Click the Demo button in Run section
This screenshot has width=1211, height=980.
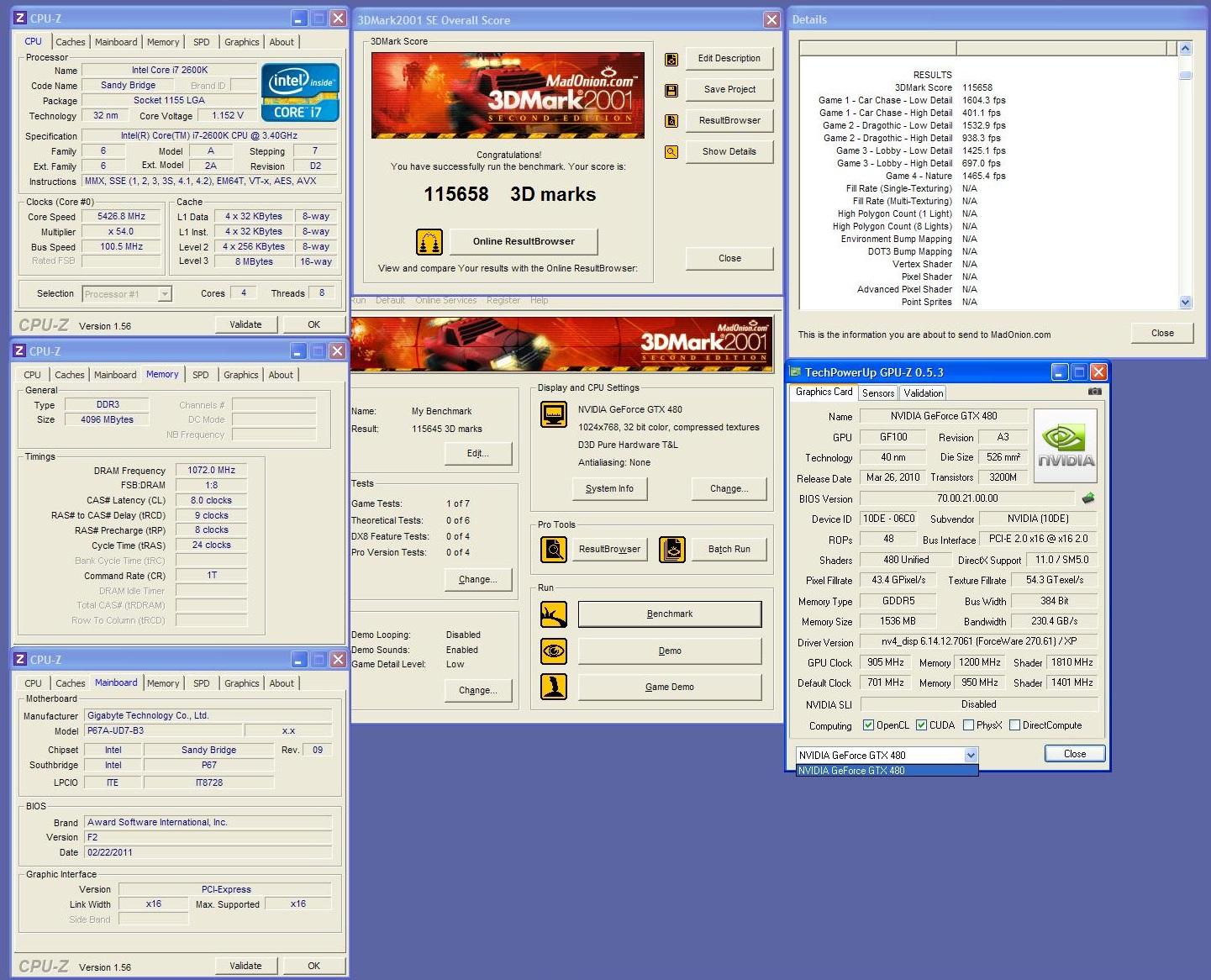670,651
